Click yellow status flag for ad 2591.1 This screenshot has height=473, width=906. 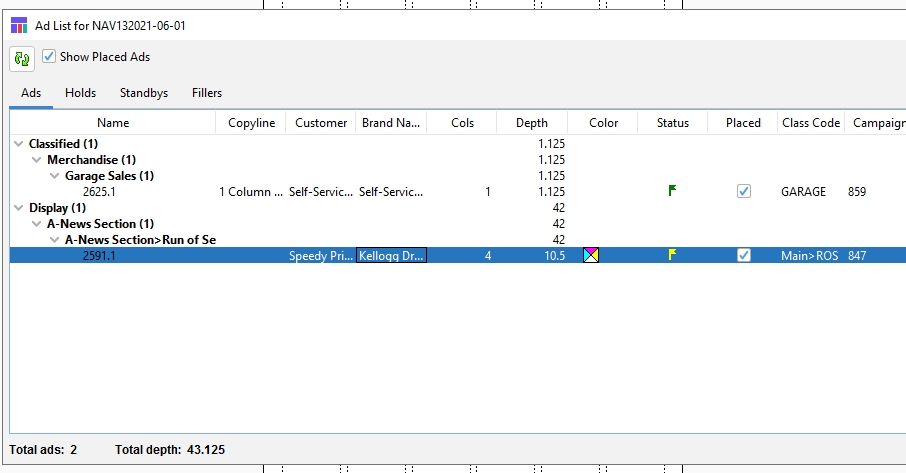point(672,255)
